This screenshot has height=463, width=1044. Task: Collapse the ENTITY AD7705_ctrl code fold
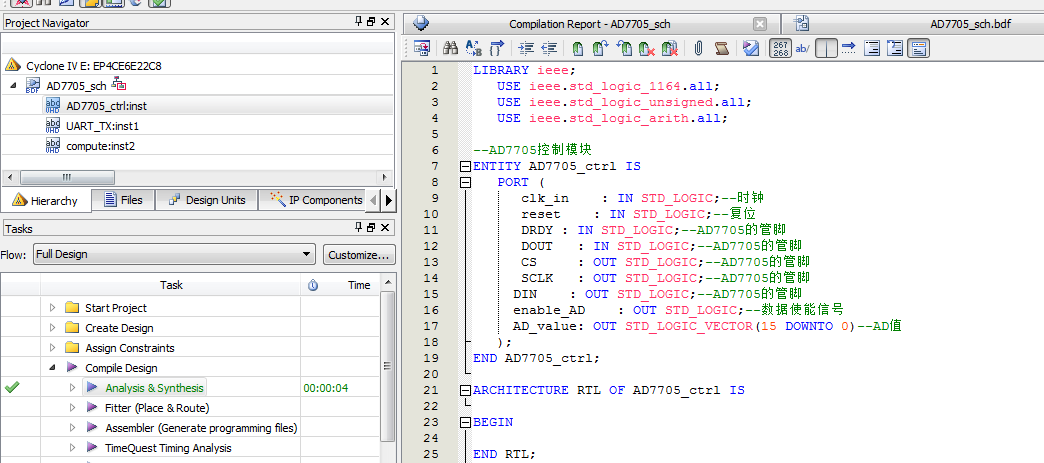pyautogui.click(x=464, y=166)
